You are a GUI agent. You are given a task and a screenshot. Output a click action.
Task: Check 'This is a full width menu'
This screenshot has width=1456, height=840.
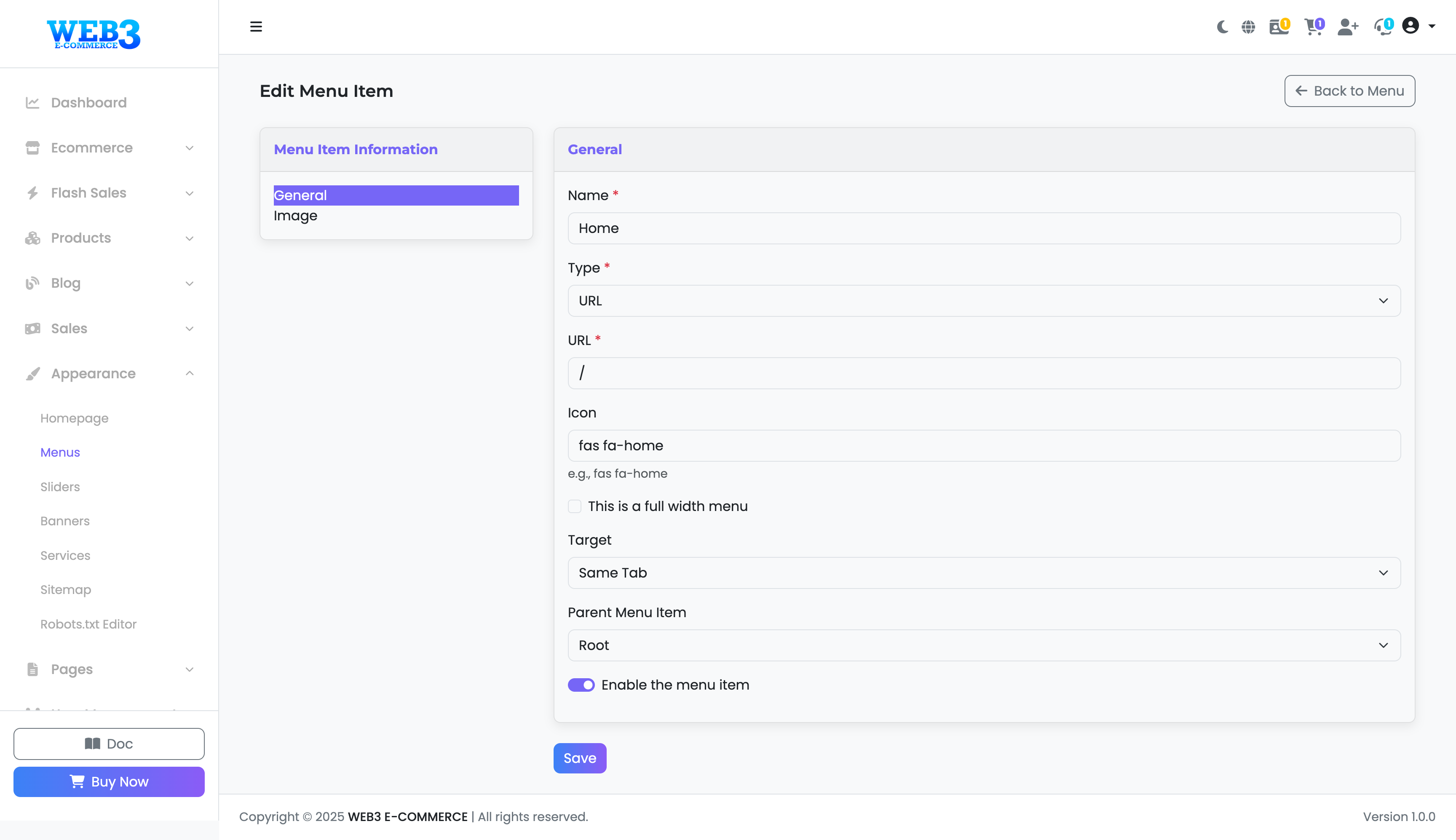coord(575,506)
